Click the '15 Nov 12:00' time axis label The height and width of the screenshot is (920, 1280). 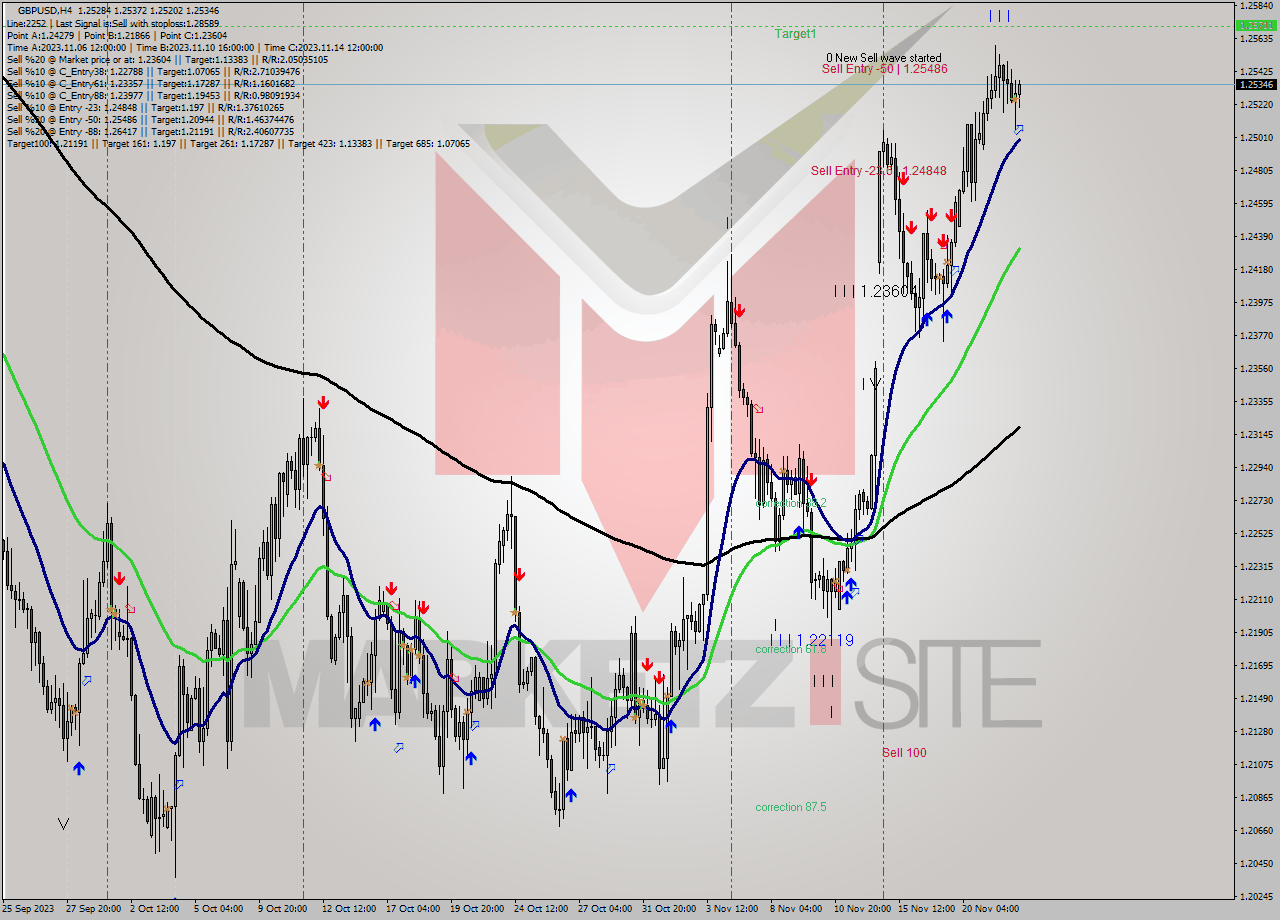(x=926, y=909)
